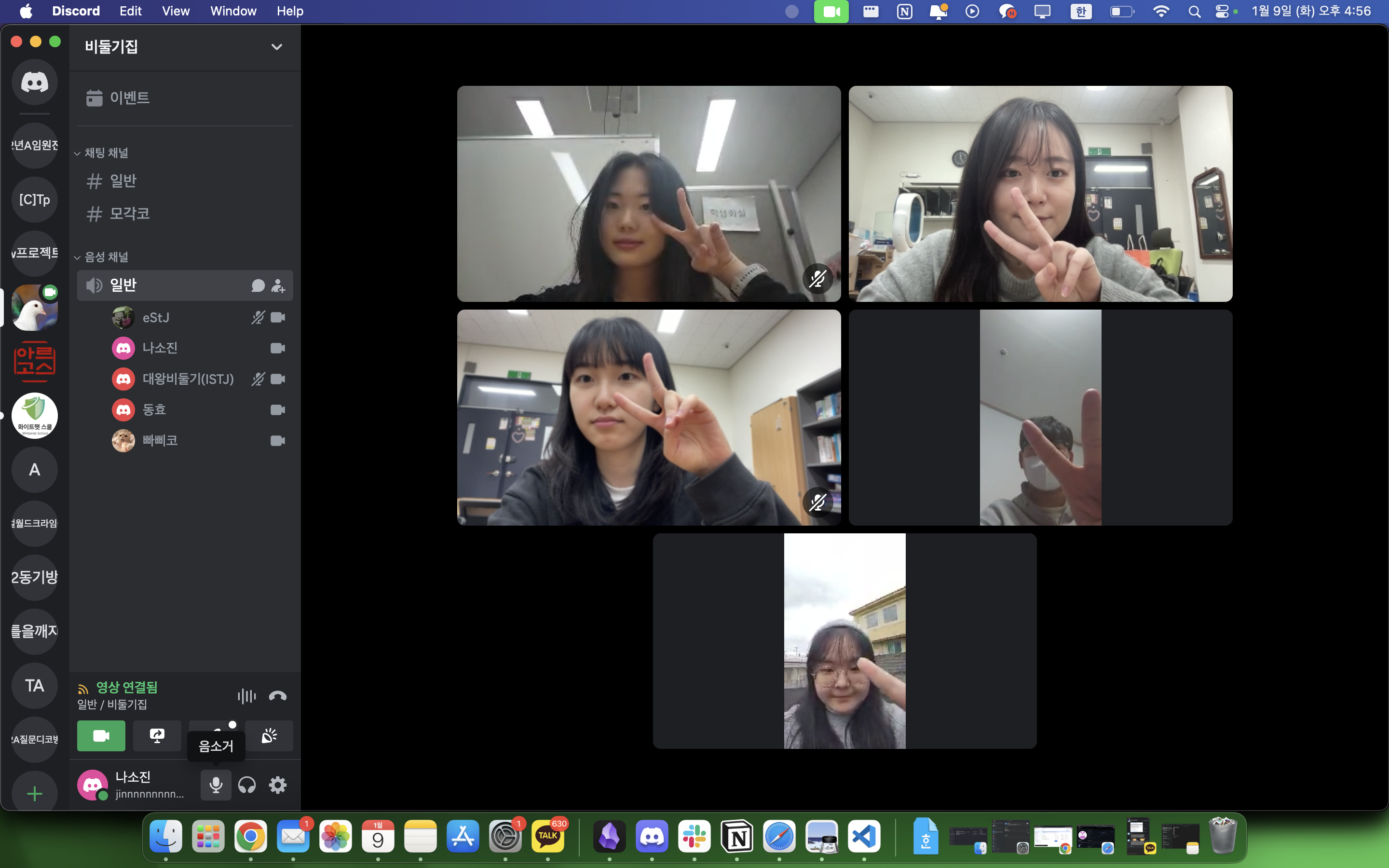Collapse the 음성 채널 category
This screenshot has height=868, width=1389.
click(x=106, y=257)
